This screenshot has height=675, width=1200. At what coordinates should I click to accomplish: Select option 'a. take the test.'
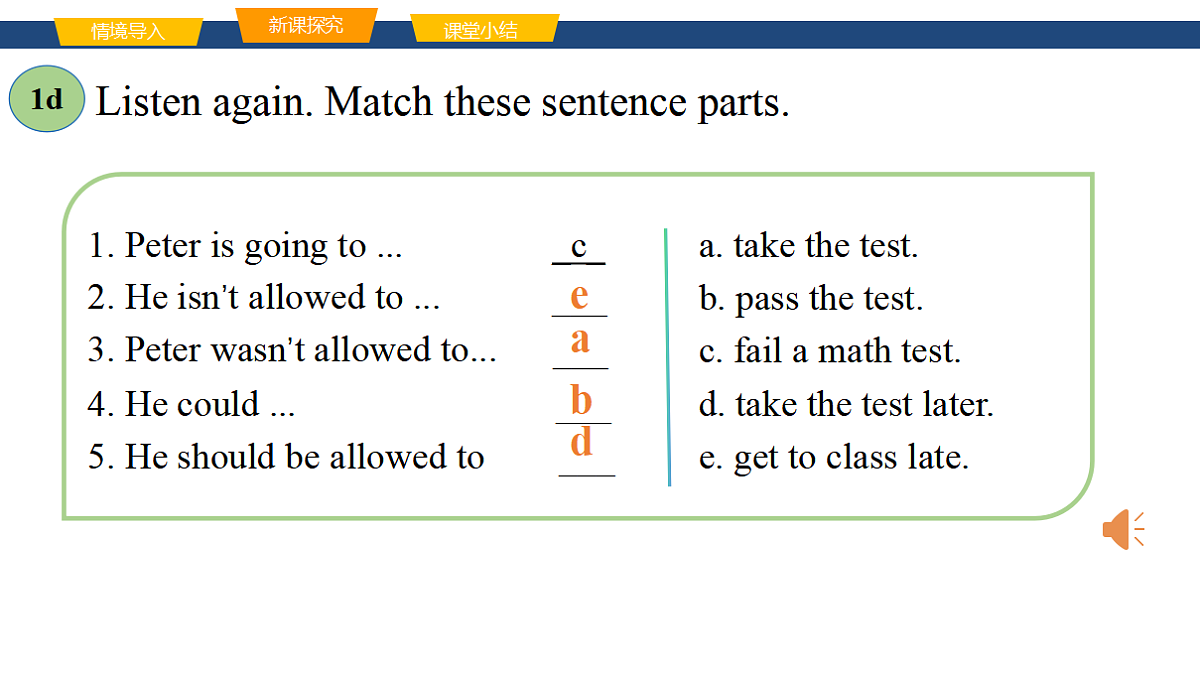pos(808,246)
